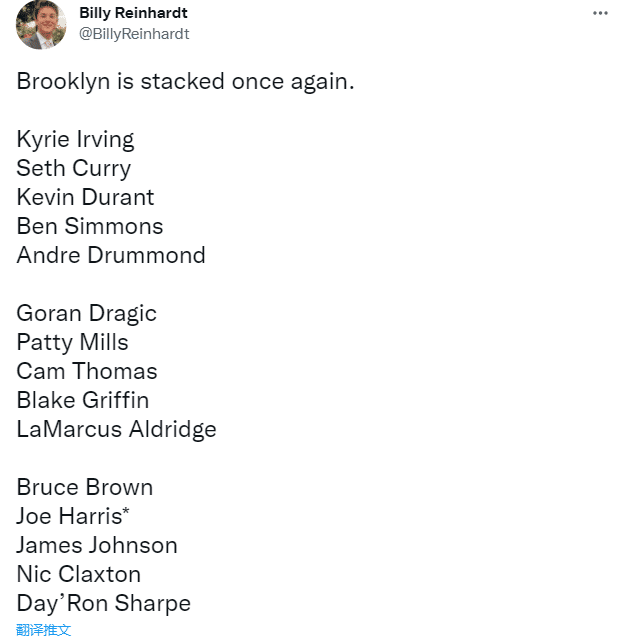Click the Cam Thomas line

click(87, 371)
